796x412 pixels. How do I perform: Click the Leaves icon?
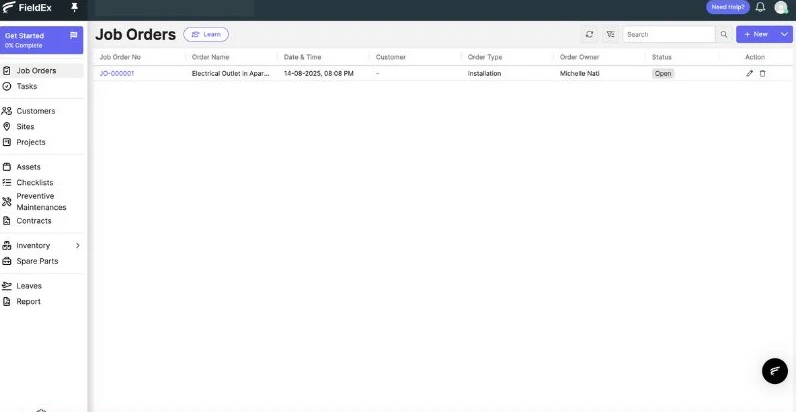[x=7, y=286]
